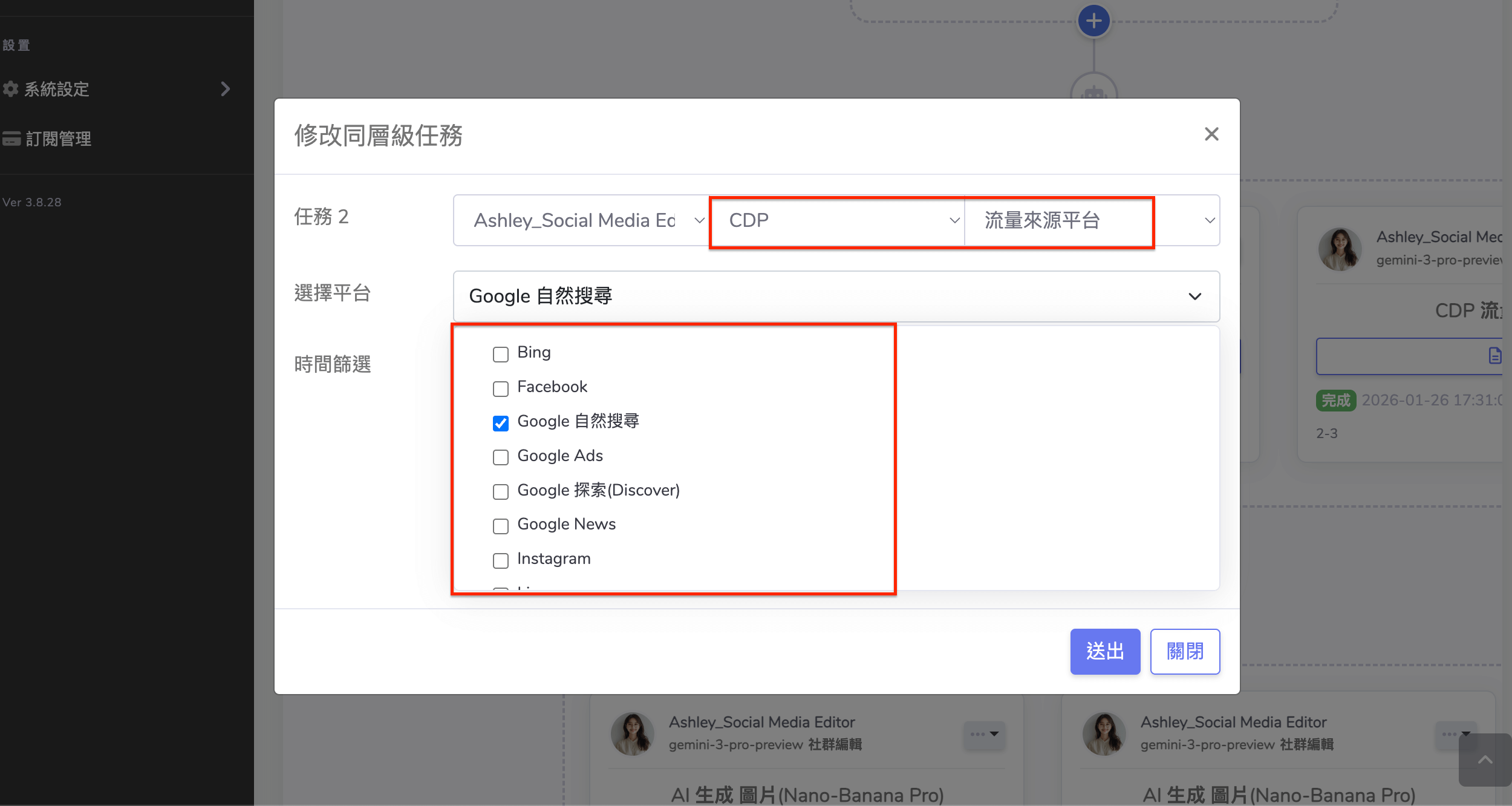The height and width of the screenshot is (806, 1512).
Task: Expand 系統設定 menu chevron
Action: click(226, 89)
